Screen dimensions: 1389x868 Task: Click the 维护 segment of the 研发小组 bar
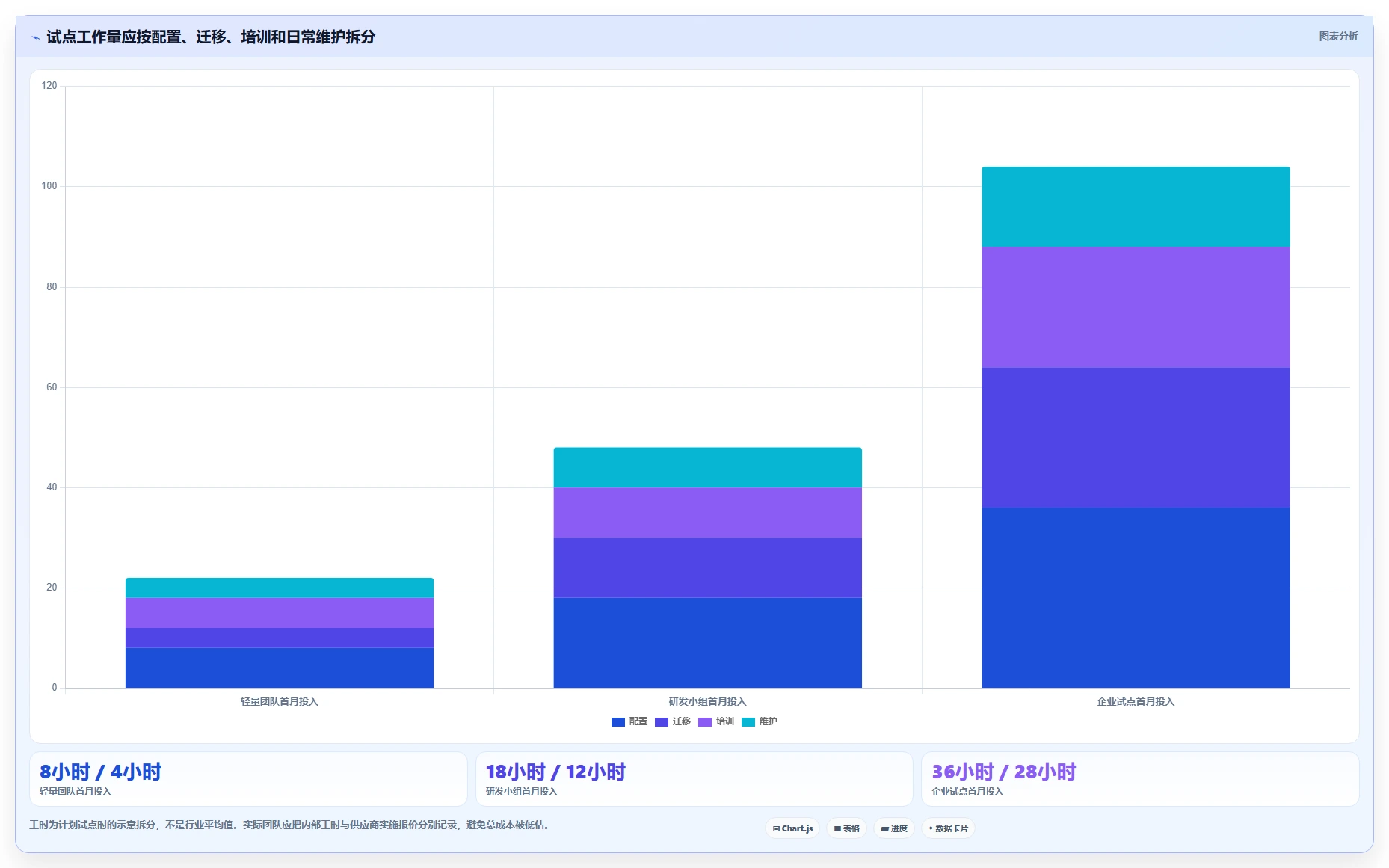click(x=707, y=467)
